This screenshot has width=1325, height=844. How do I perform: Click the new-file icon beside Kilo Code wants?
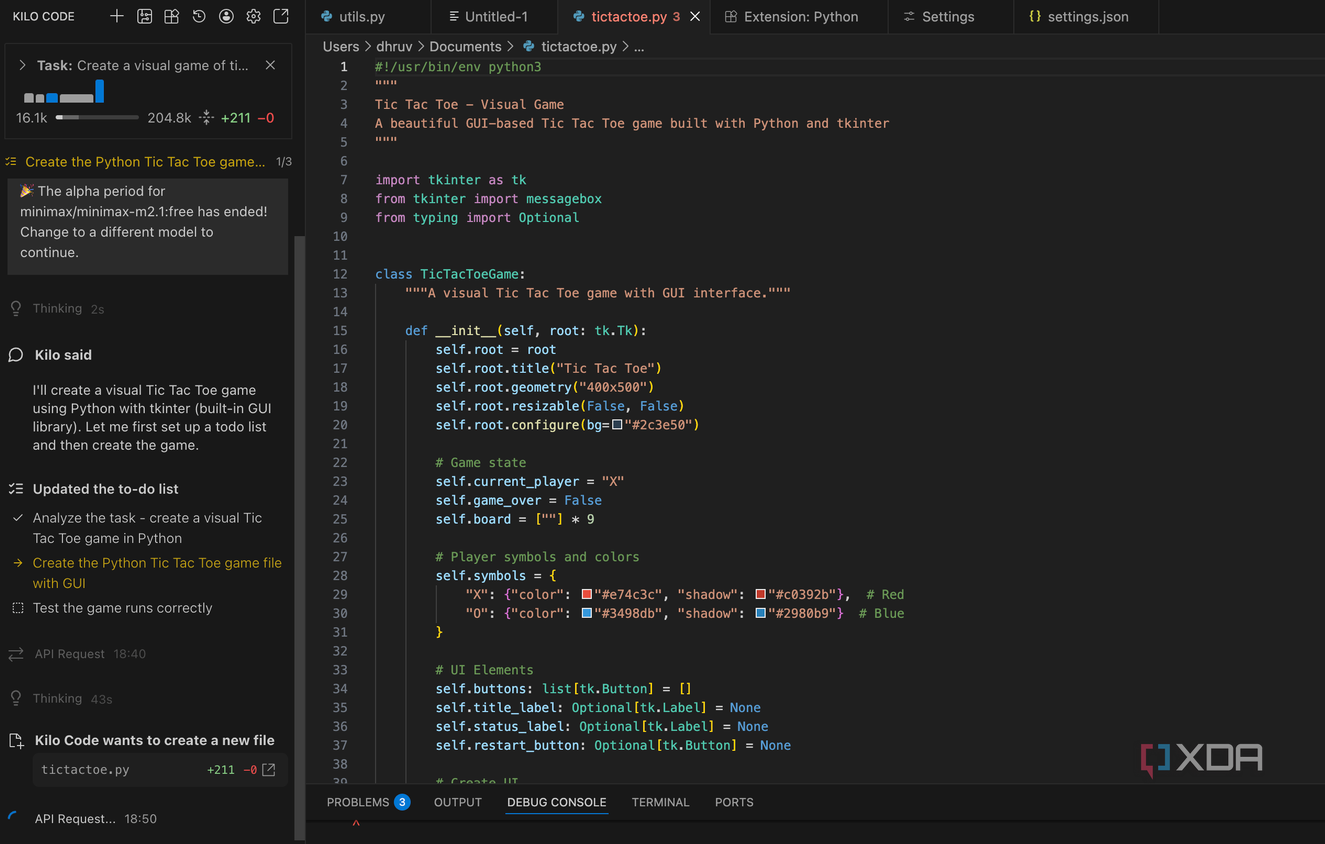coord(16,741)
